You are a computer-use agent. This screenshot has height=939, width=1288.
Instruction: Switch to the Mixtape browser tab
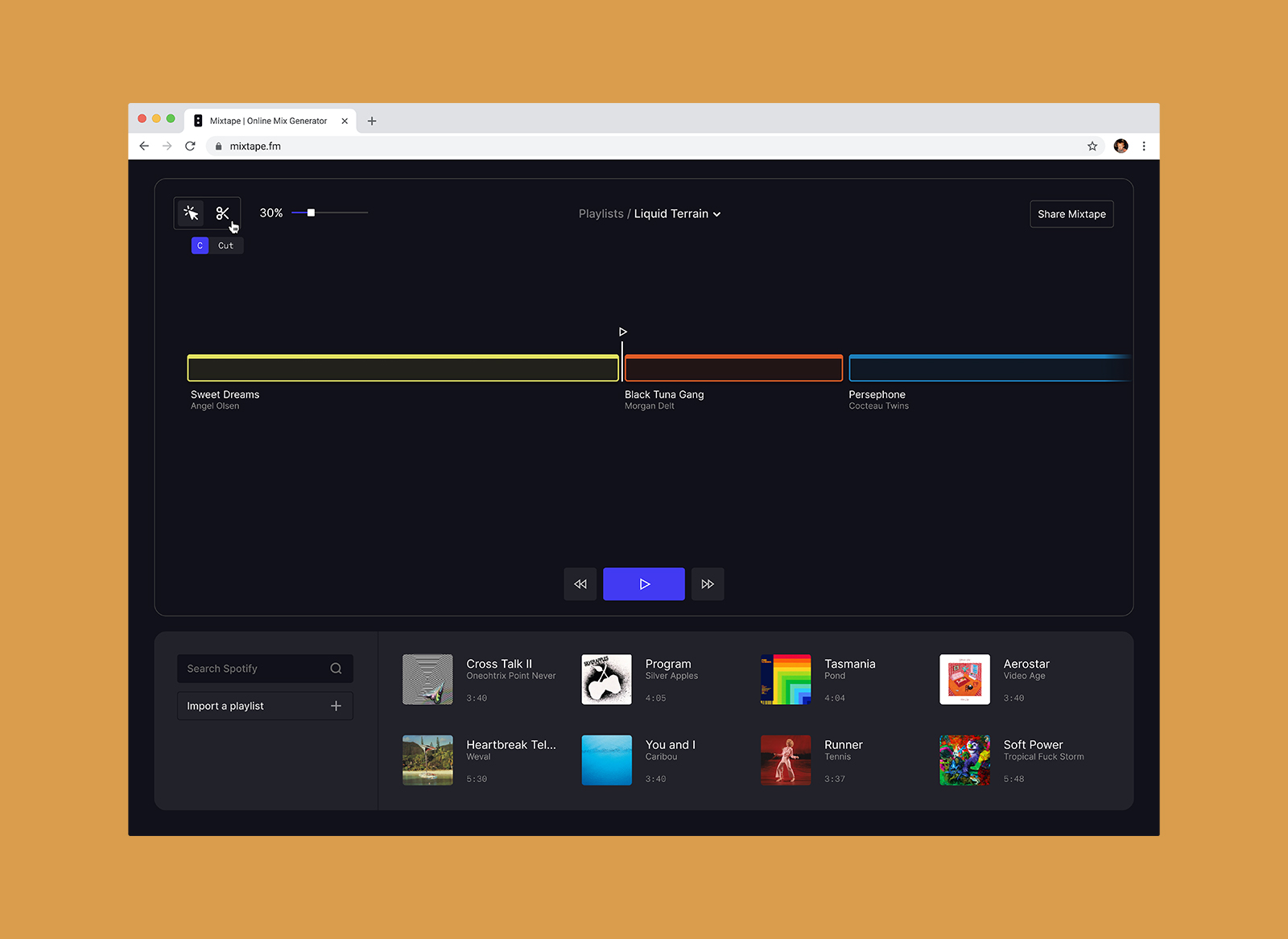click(x=269, y=121)
